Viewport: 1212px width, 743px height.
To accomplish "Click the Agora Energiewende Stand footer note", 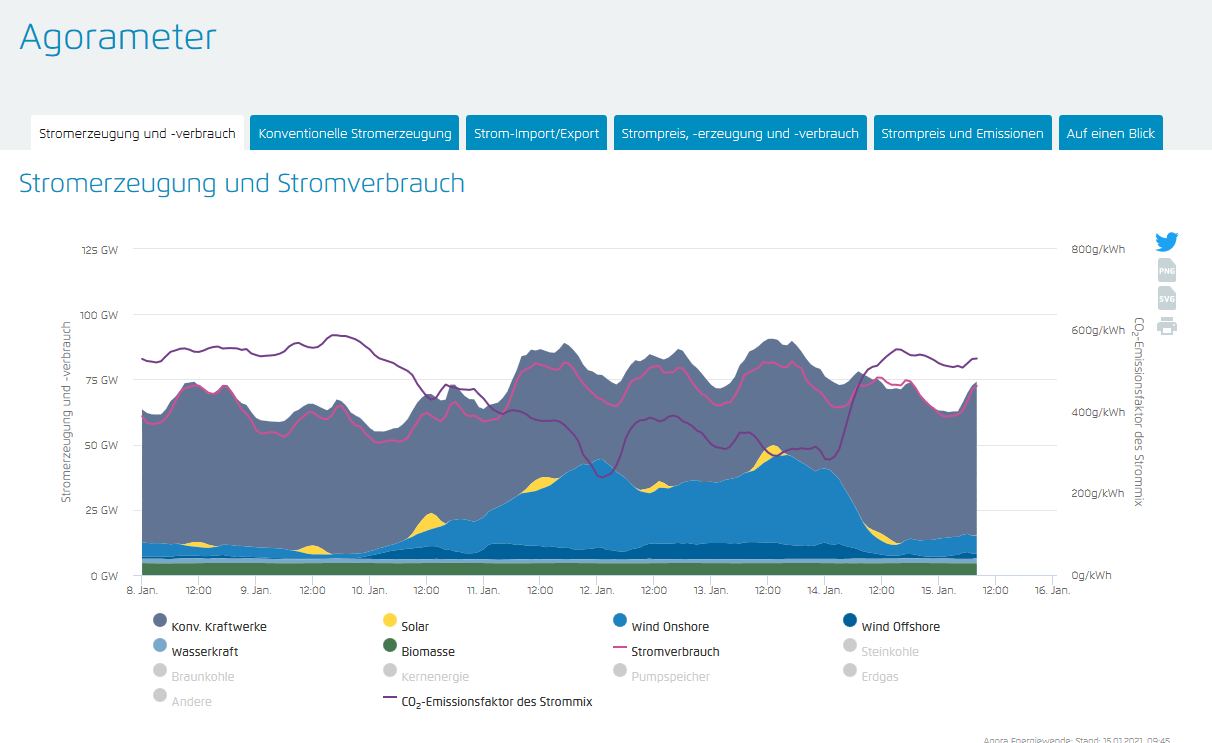I will [x=1077, y=740].
